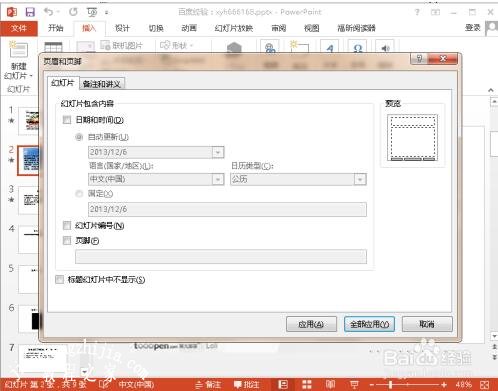Open the 文件 File tab
The height and width of the screenshot is (391, 498).
[x=19, y=28]
